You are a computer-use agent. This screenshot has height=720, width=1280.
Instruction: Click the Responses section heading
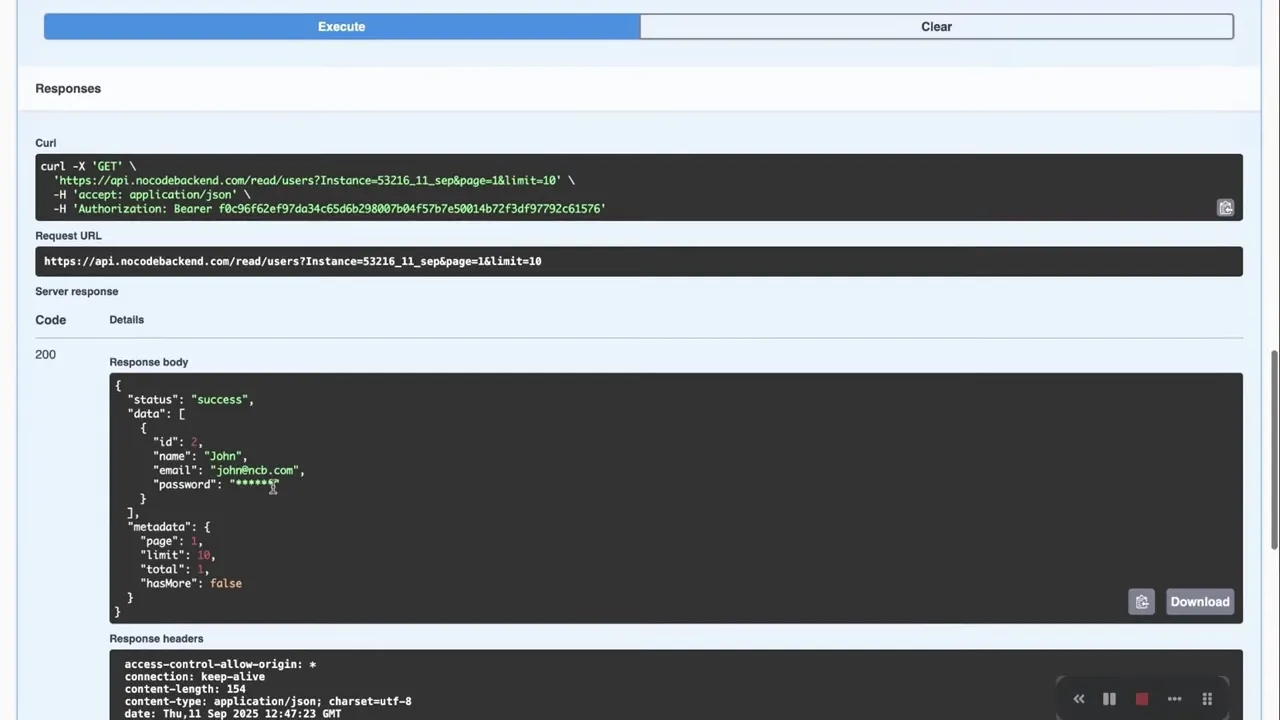[x=68, y=89]
